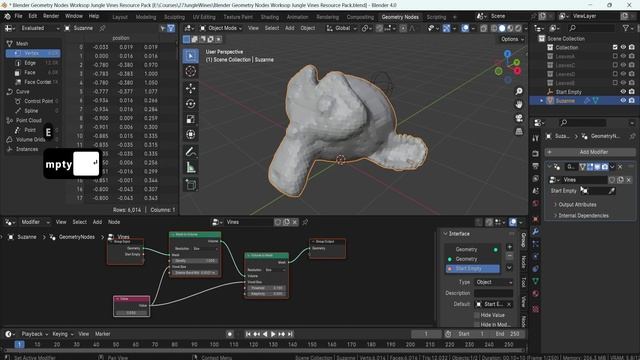Open Global transform orientation dropdown
This screenshot has height=360, width=640.
(341, 28)
